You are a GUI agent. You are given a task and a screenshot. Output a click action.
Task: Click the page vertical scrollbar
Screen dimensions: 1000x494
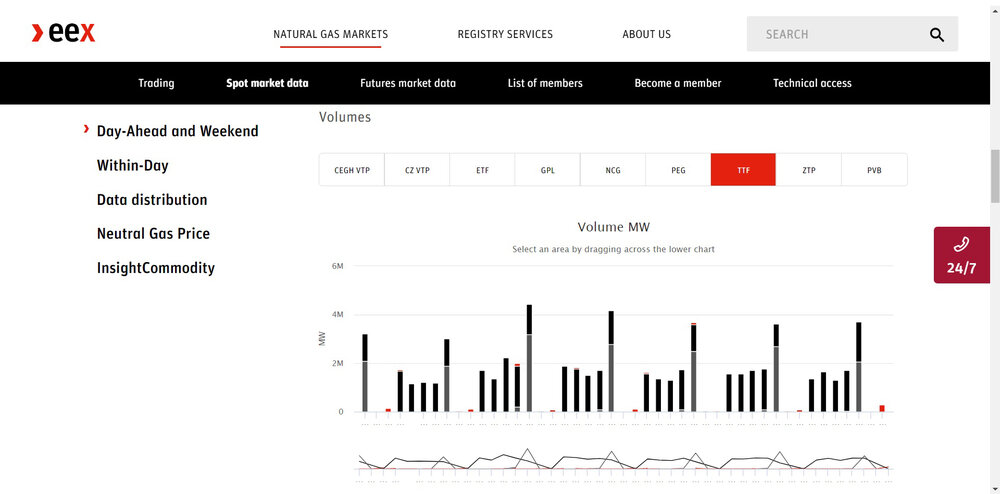click(x=993, y=176)
